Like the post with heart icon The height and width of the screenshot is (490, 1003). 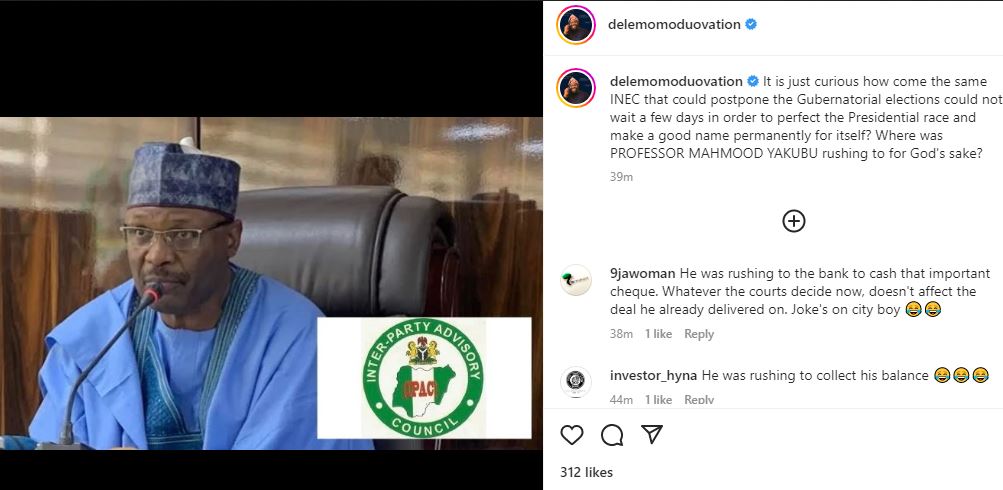(x=572, y=435)
